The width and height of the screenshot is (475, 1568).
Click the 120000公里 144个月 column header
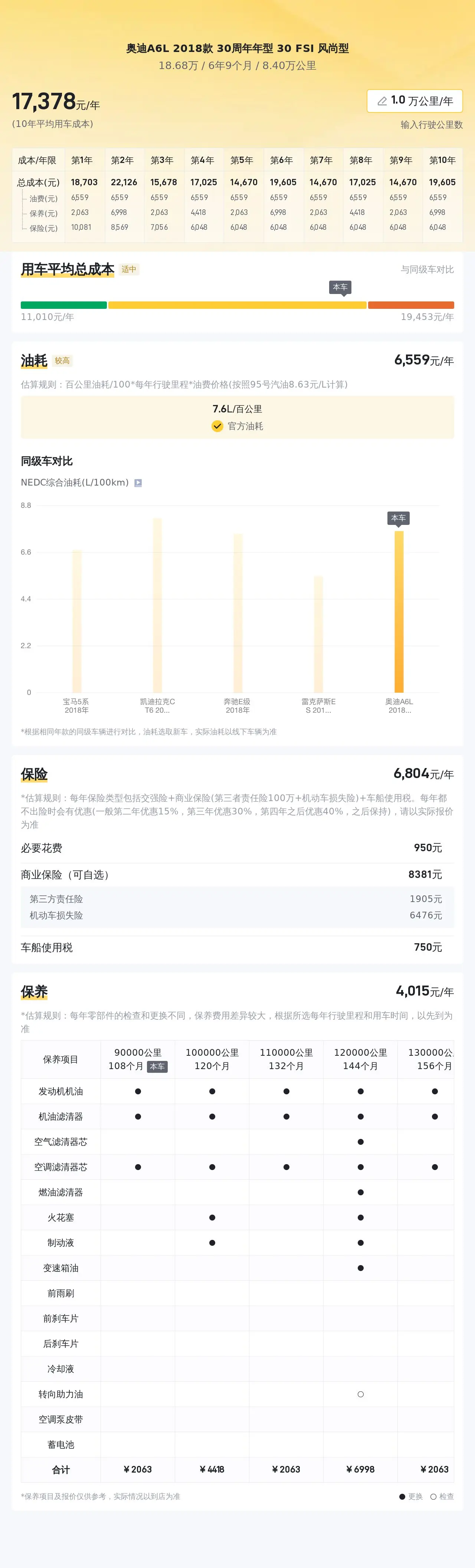[x=361, y=1059]
